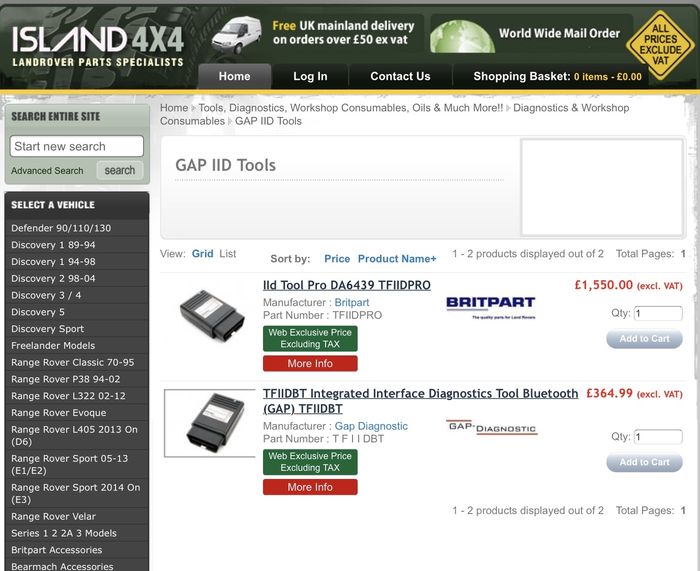Screen dimensions: 700x571
Task: Select Discovery 1 94-98 vehicle
Action: click(x=77, y=262)
